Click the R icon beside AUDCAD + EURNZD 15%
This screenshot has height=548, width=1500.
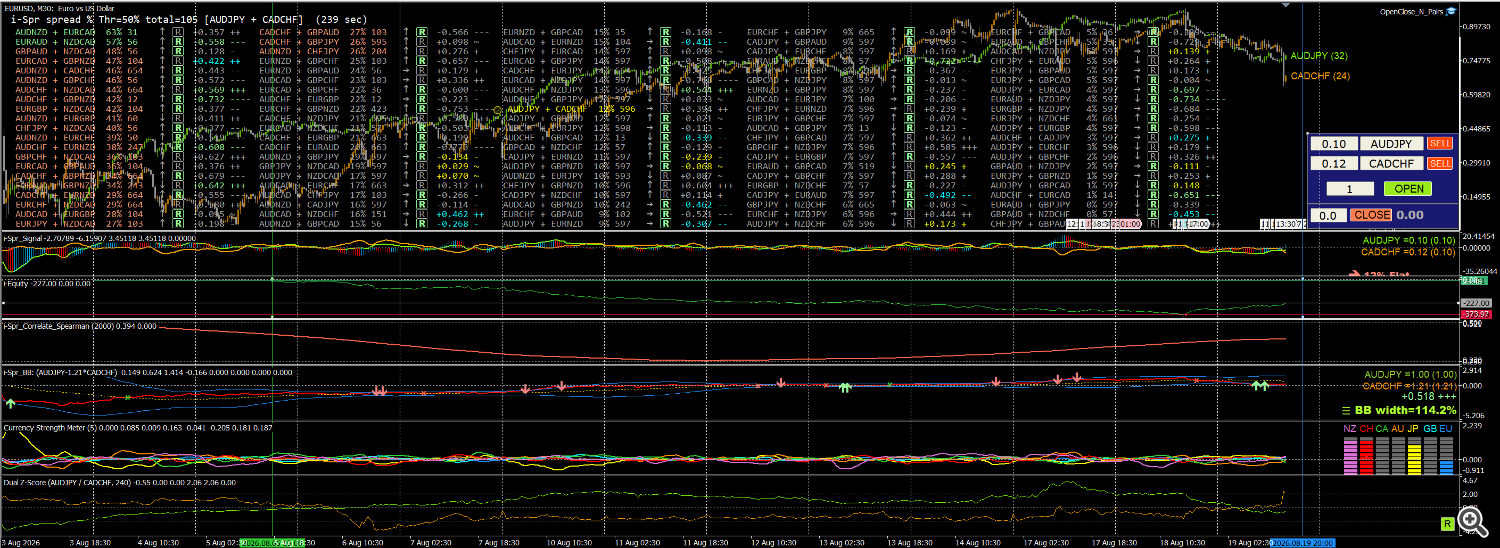(x=666, y=43)
